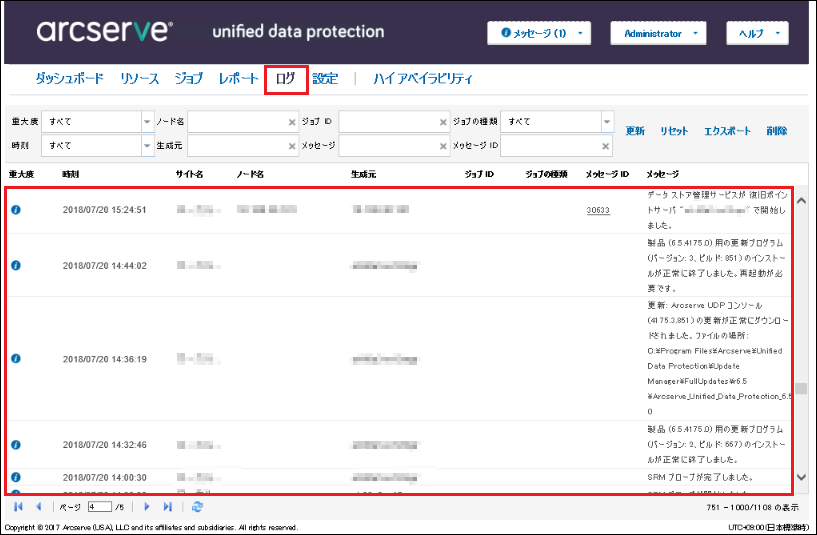Clear the 生成元 filter with X
817x535 pixels.
click(292, 146)
